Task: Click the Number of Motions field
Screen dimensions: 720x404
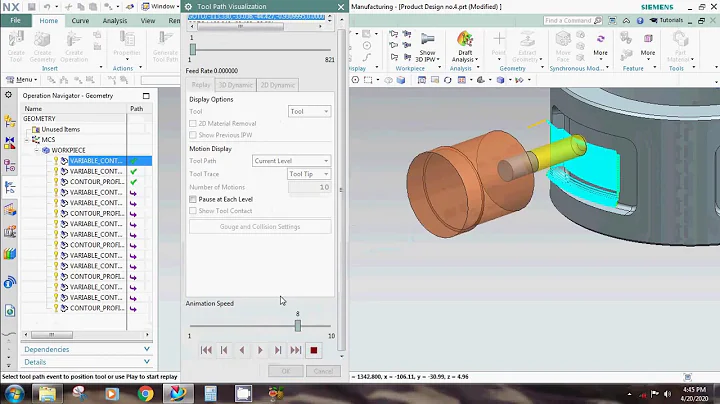Action: point(309,187)
